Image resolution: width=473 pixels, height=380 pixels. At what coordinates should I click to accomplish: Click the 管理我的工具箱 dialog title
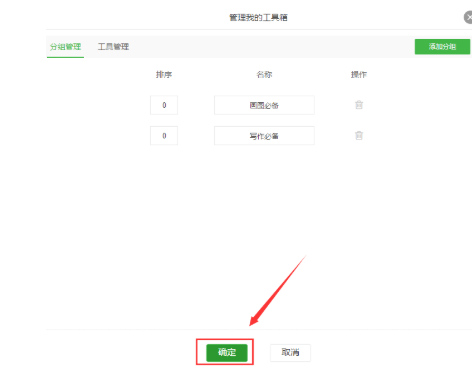click(x=258, y=17)
